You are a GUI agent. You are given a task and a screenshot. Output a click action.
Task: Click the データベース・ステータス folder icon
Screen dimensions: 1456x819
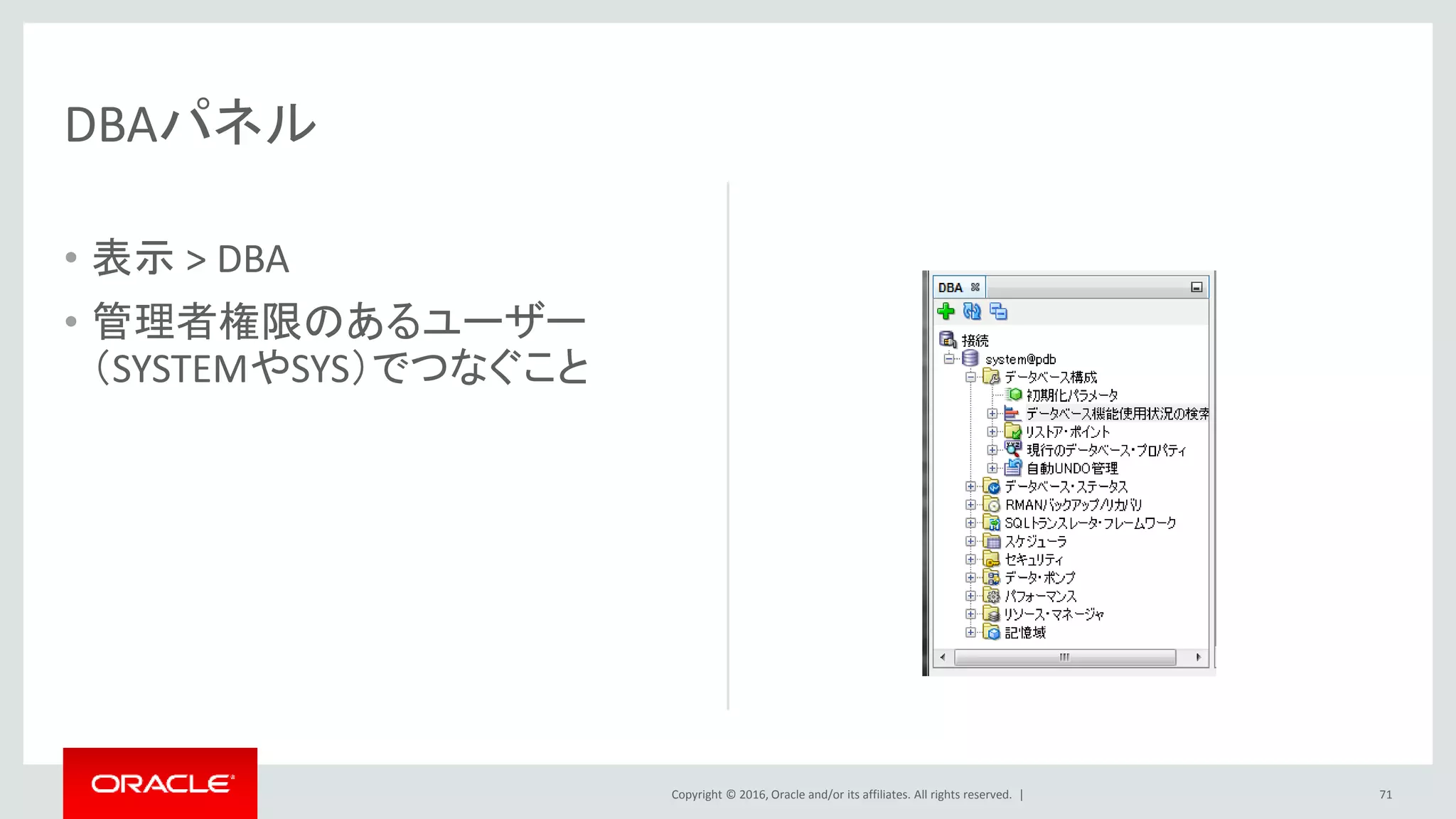[x=992, y=486]
